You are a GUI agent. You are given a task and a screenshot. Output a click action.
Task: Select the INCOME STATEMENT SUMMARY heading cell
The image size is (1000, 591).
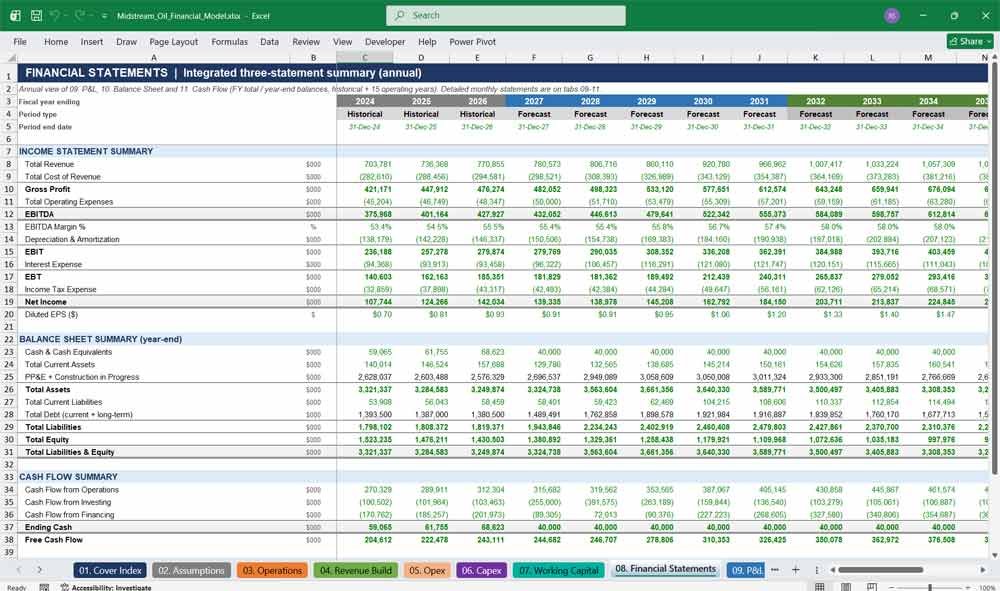86,151
